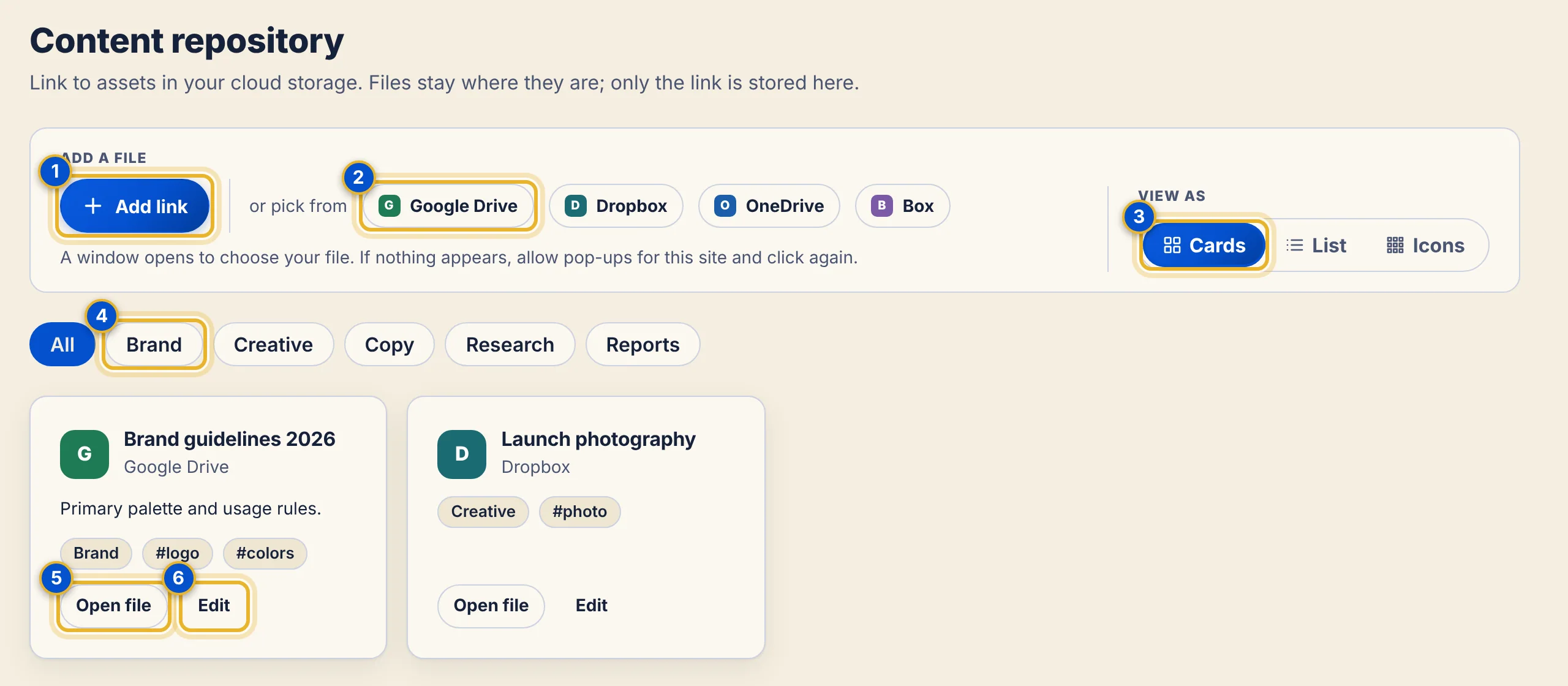Filter by the Research category
Viewport: 1568px width, 686px height.
pyautogui.click(x=510, y=344)
